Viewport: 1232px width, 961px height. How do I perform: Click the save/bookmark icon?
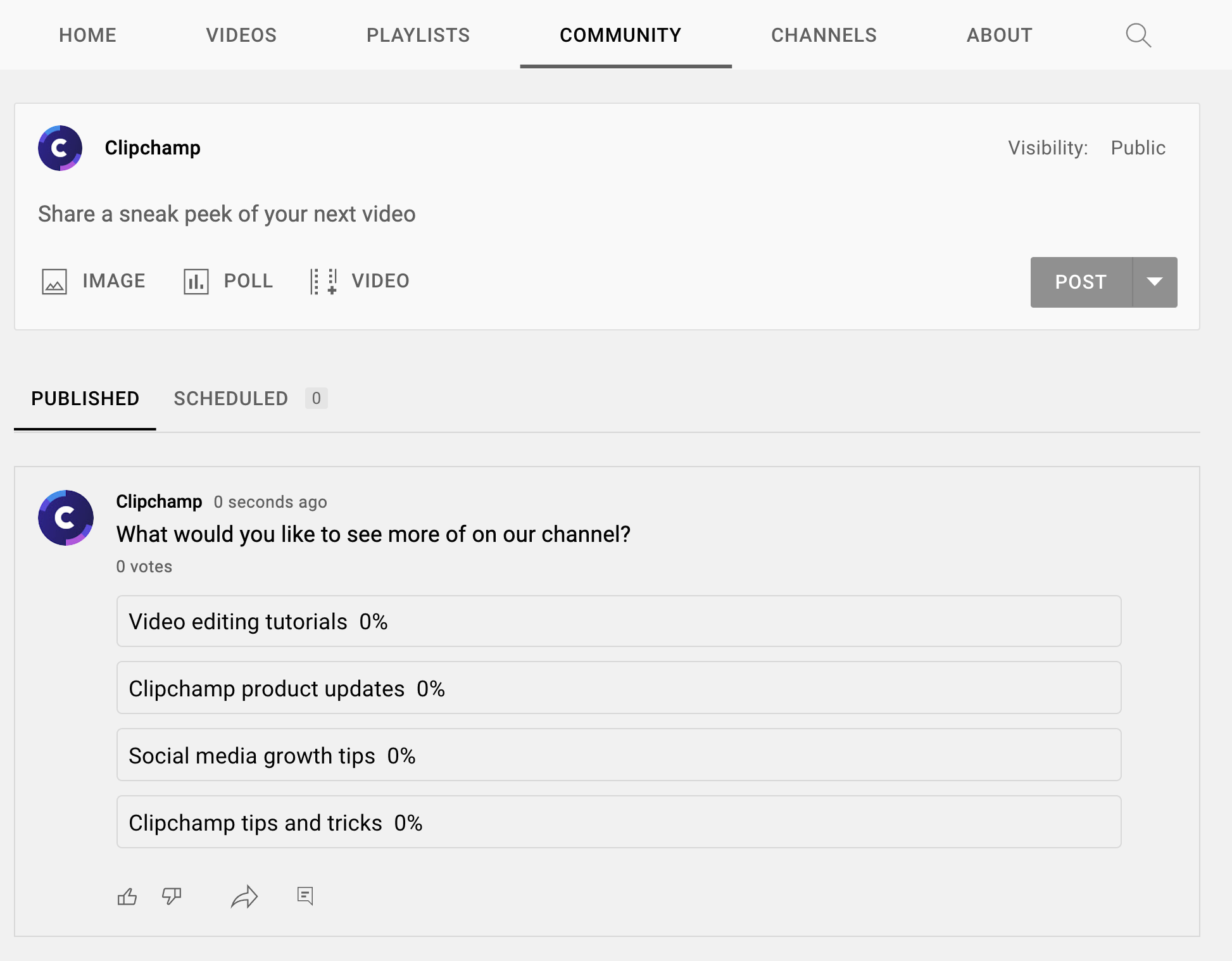[x=305, y=895]
